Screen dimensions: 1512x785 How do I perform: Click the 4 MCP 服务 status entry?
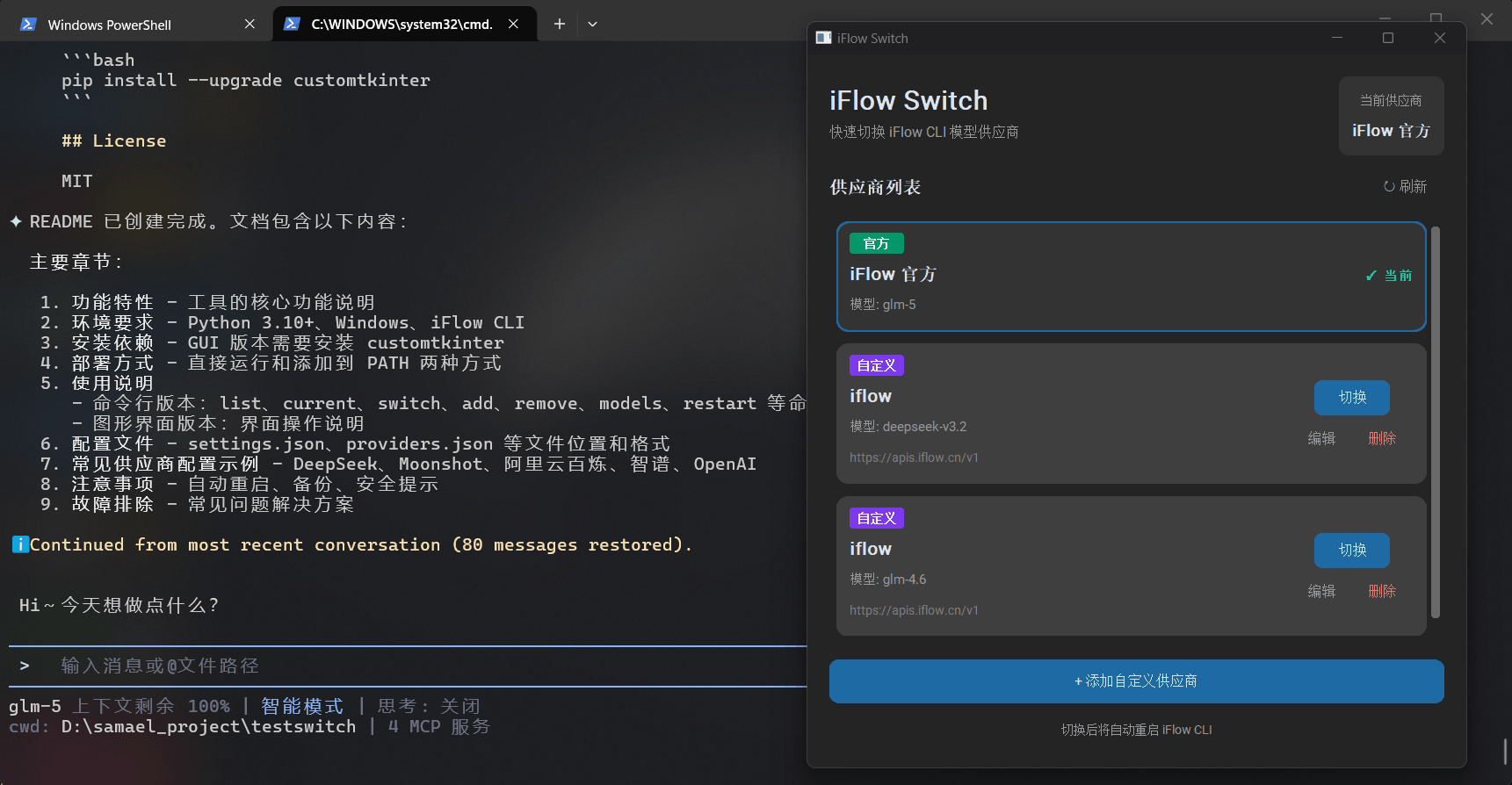(438, 727)
